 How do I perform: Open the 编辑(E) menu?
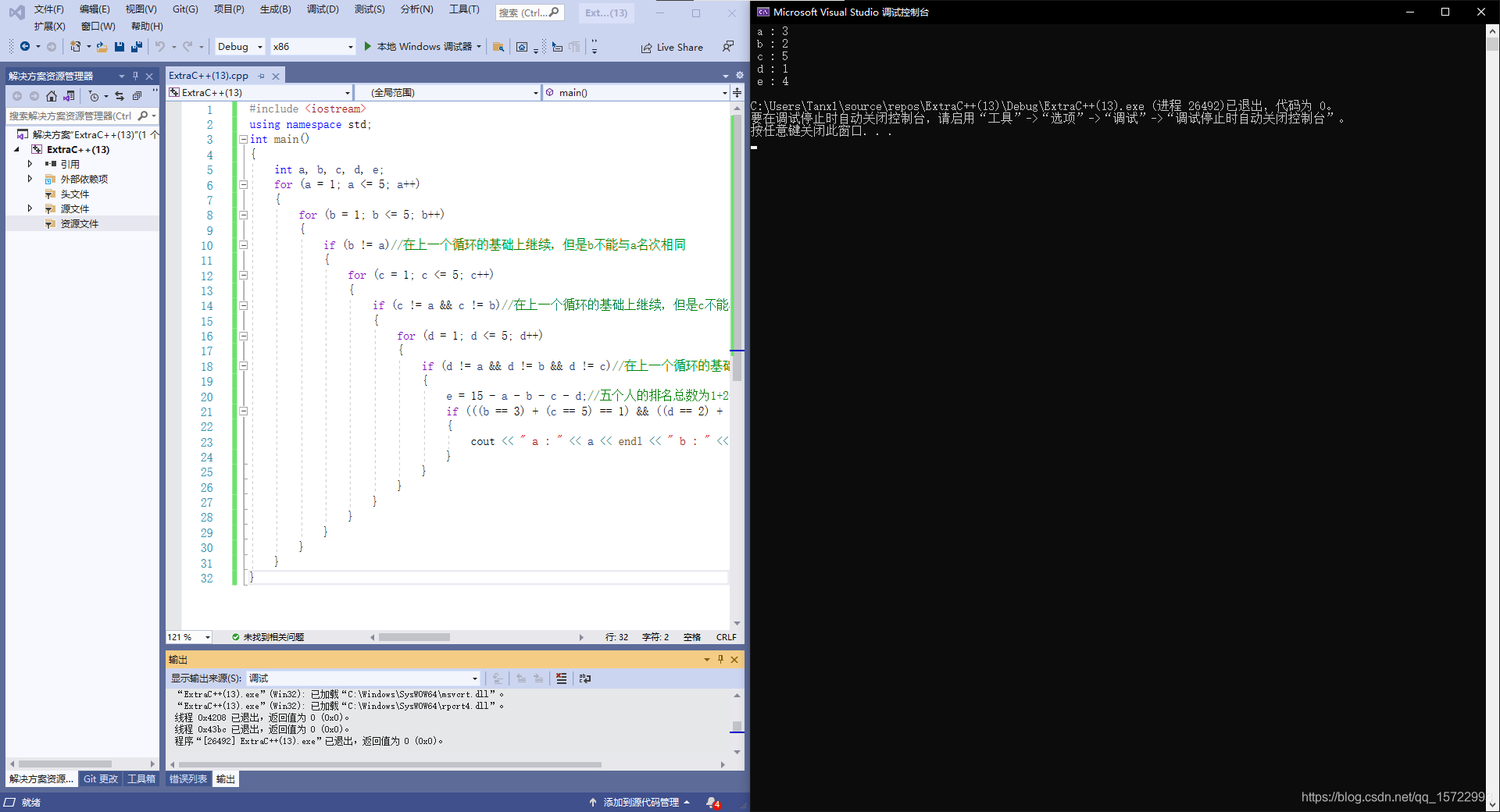tap(95, 9)
